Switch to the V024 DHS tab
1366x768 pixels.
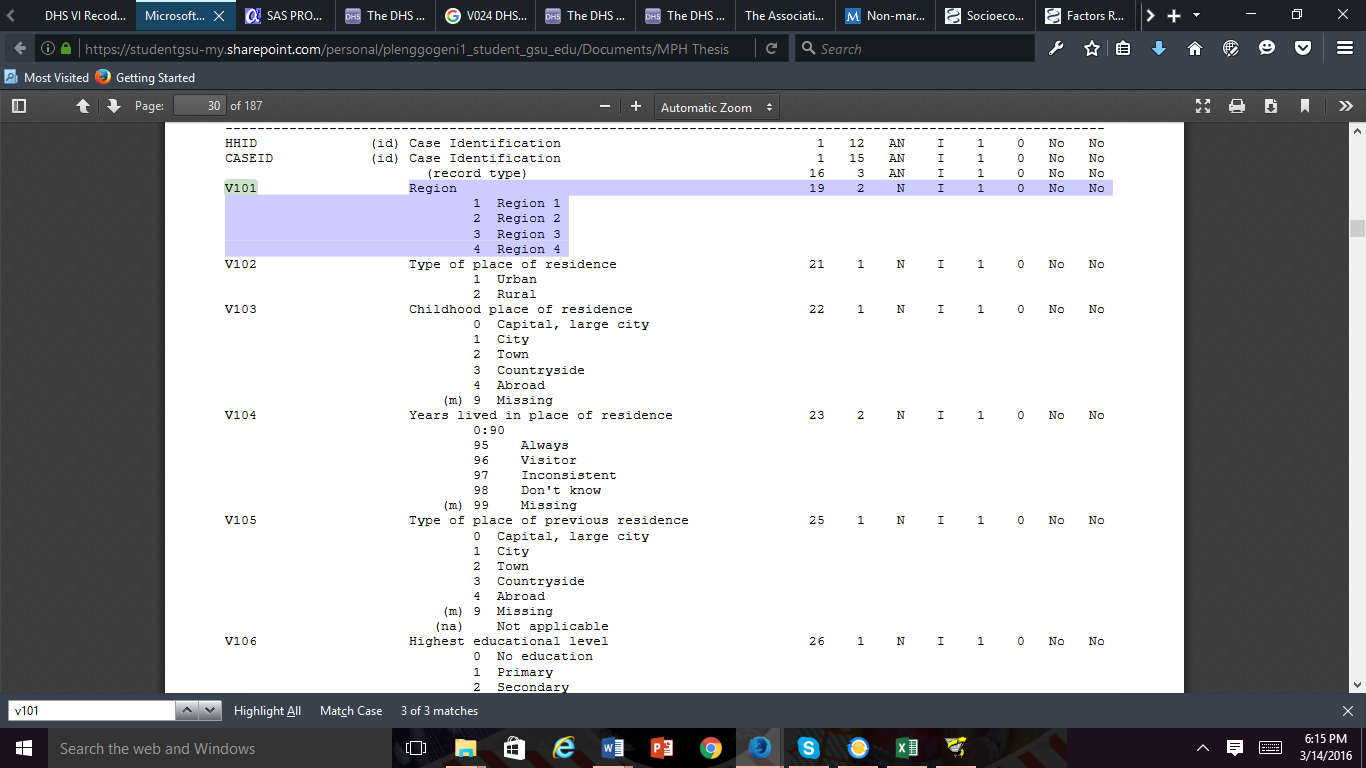coord(485,16)
